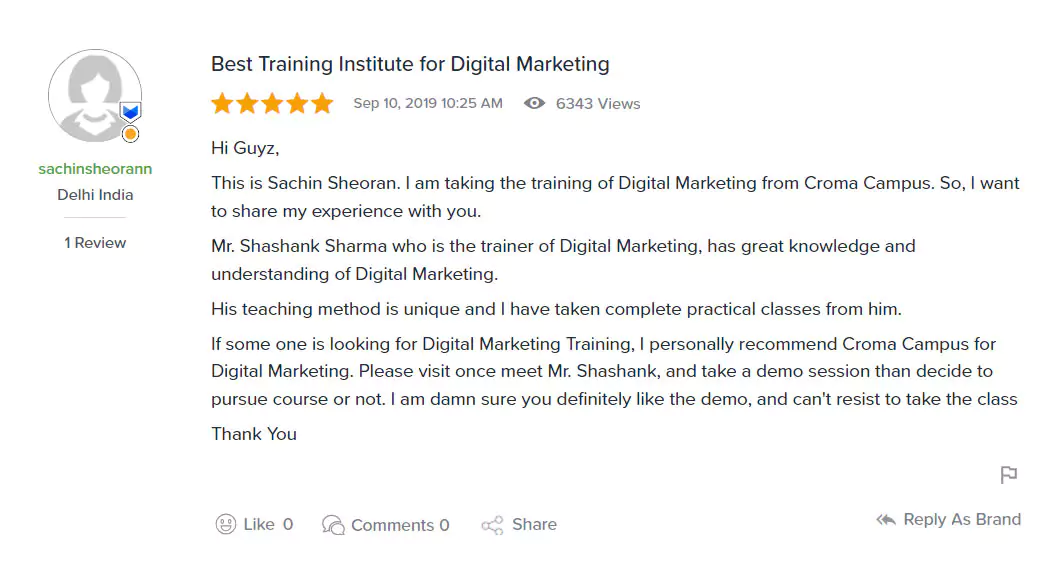The image size is (1059, 568).
Task: Open the reviewer's 1 Review link
Action: pyautogui.click(x=95, y=243)
